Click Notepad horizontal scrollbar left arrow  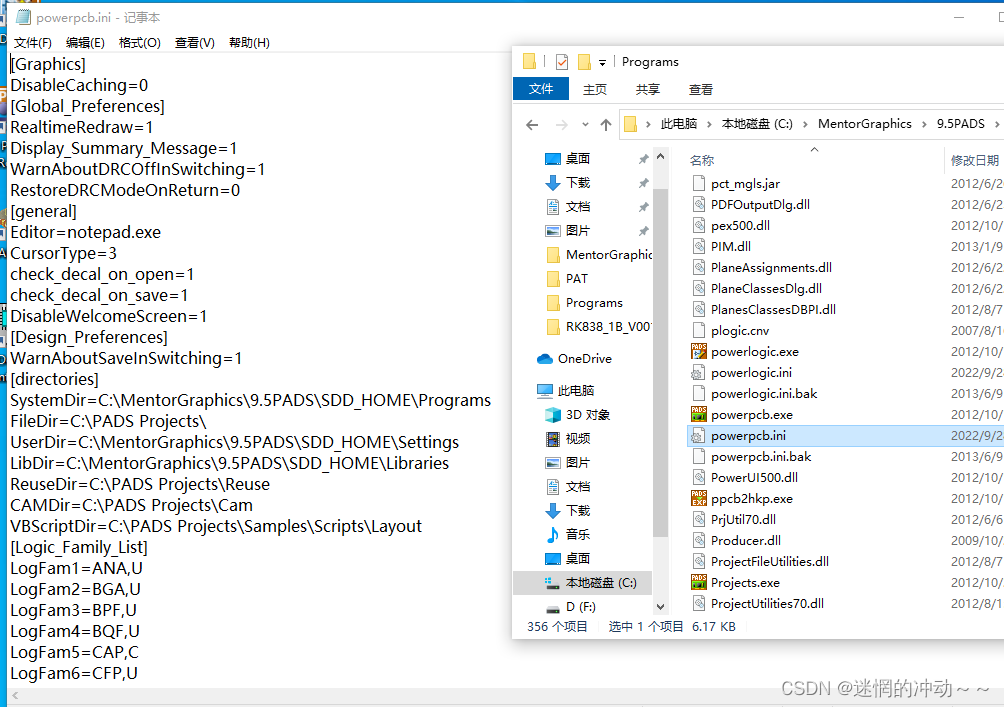click(15, 695)
